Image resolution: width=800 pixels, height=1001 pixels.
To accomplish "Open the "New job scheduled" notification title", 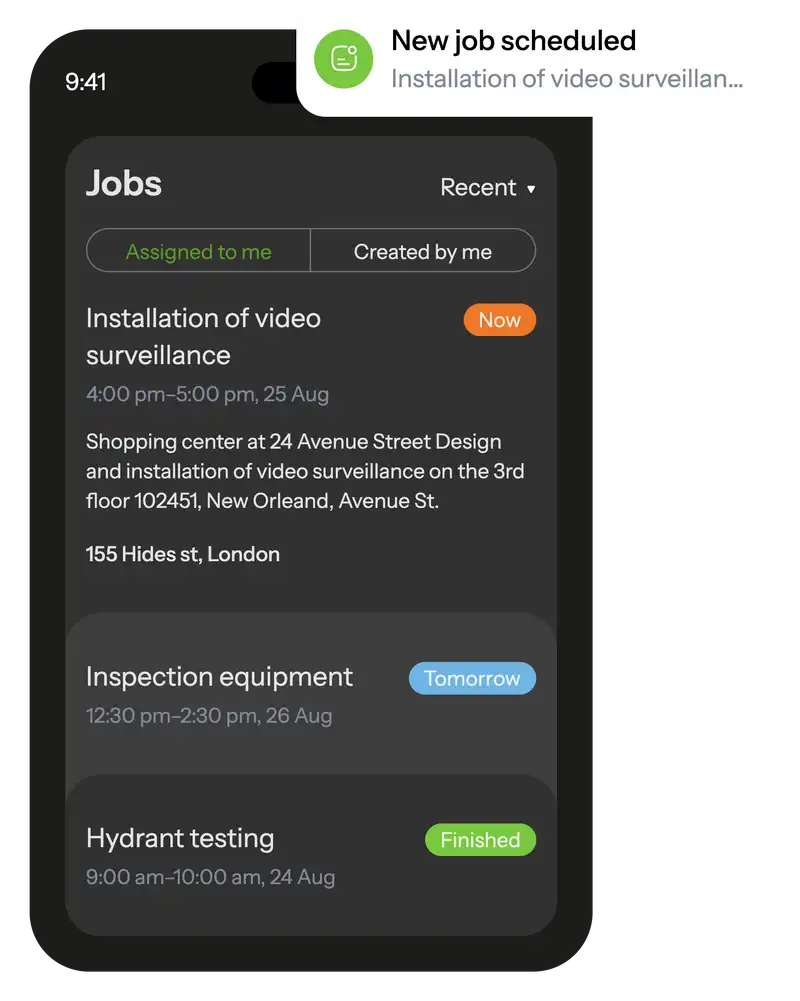I will pos(513,41).
